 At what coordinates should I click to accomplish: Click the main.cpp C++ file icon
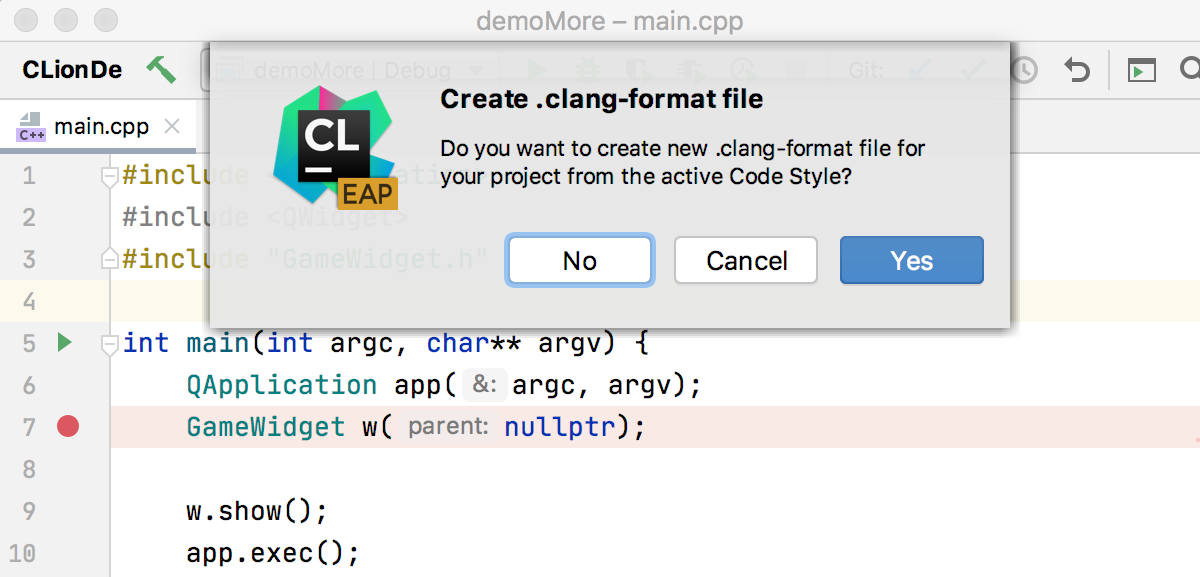[x=30, y=127]
